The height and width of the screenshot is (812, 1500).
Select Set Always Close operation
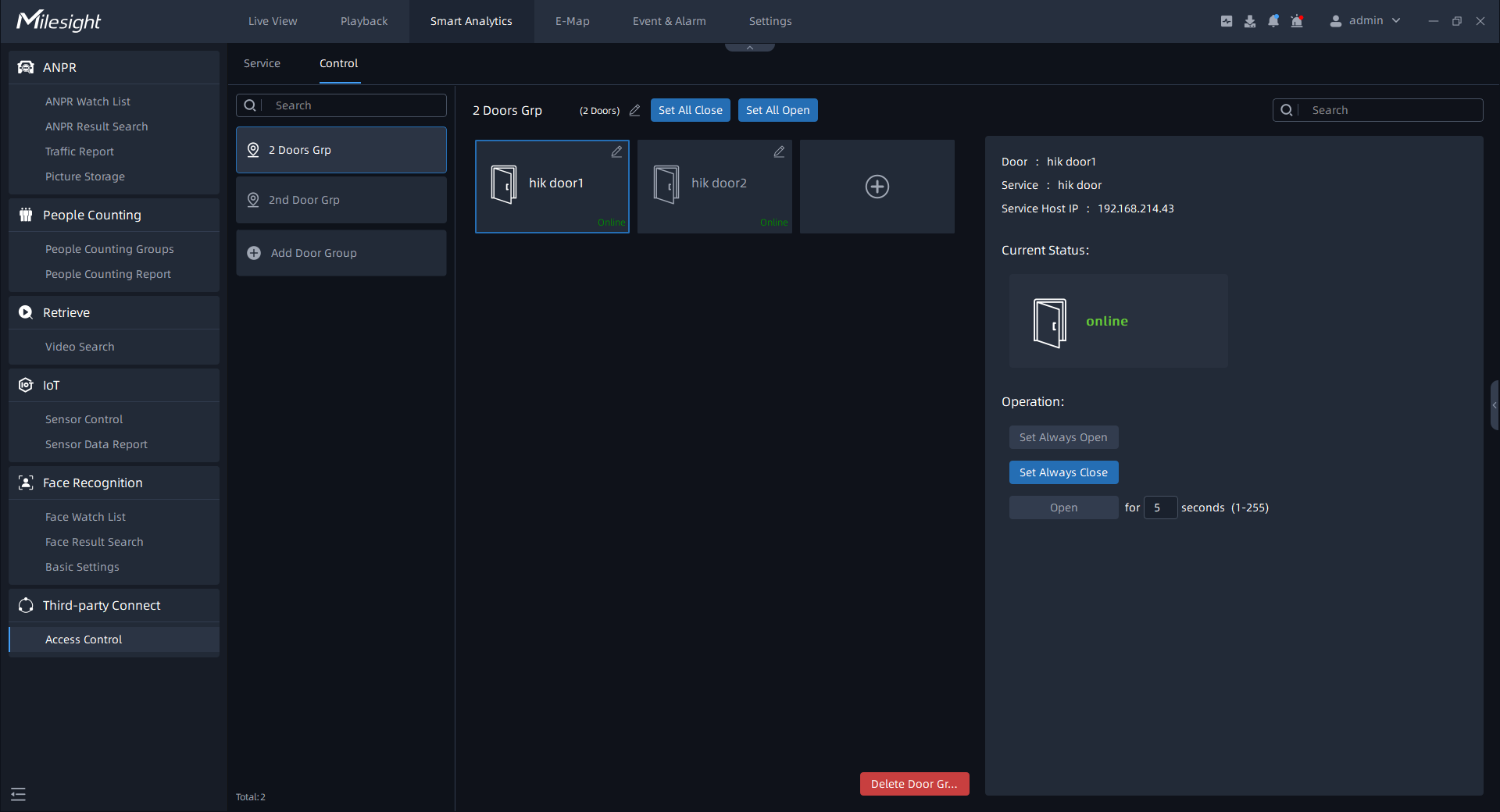(1062, 472)
